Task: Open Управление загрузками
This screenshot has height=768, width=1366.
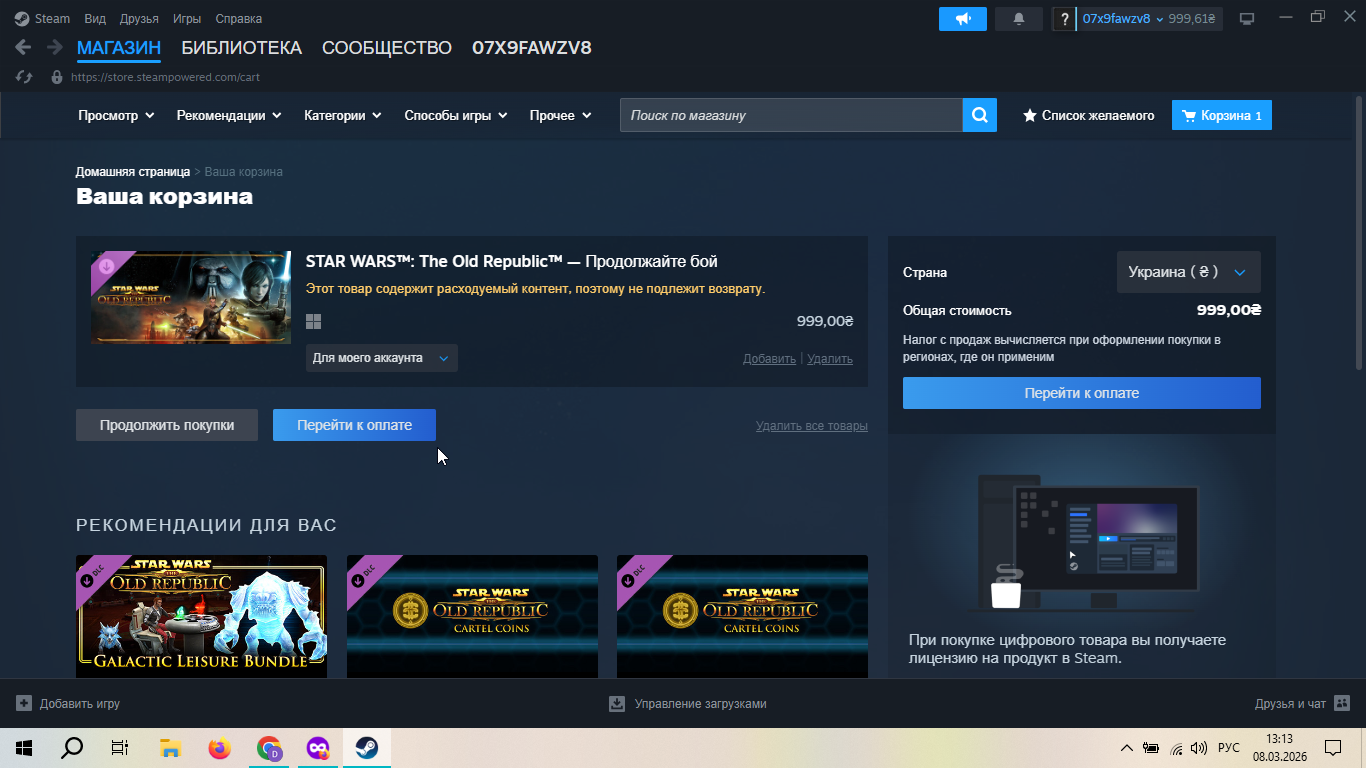Action: [x=700, y=704]
